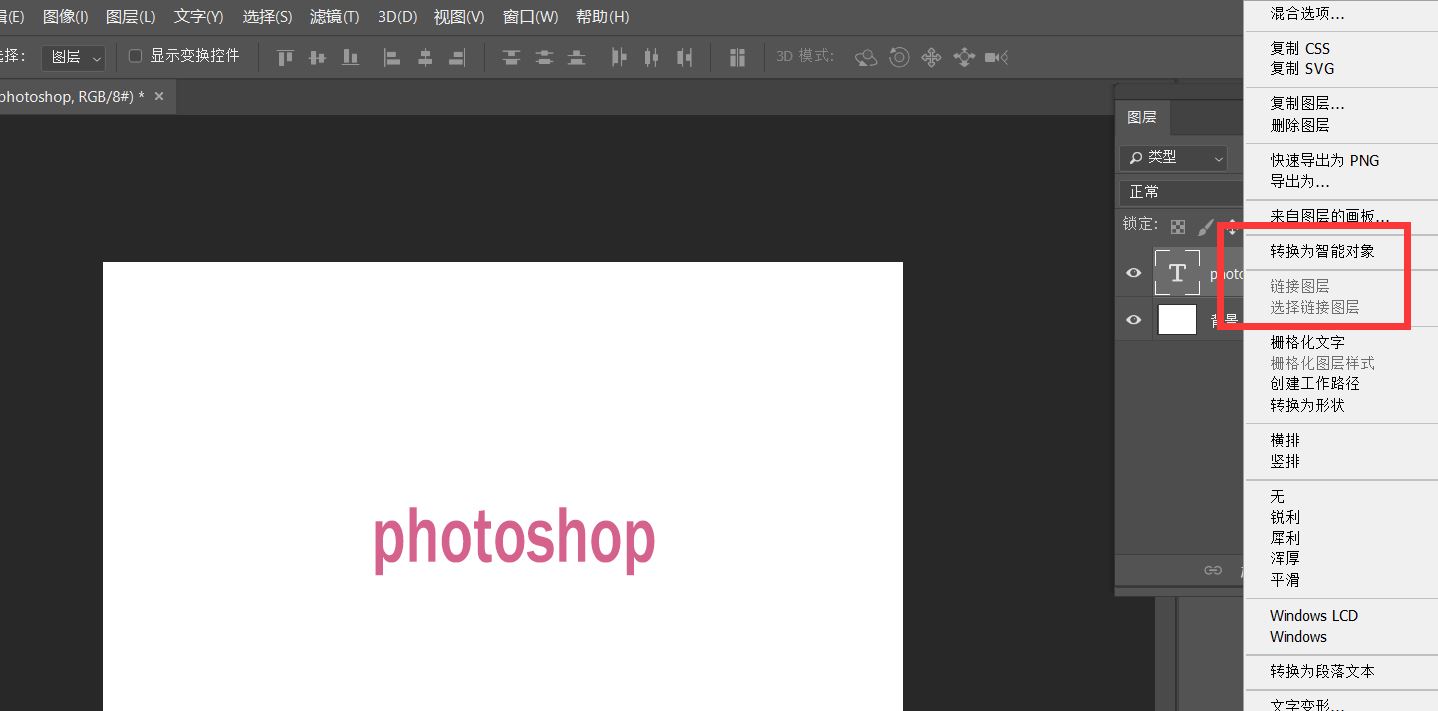Select the 3D pan object icon

931,57
